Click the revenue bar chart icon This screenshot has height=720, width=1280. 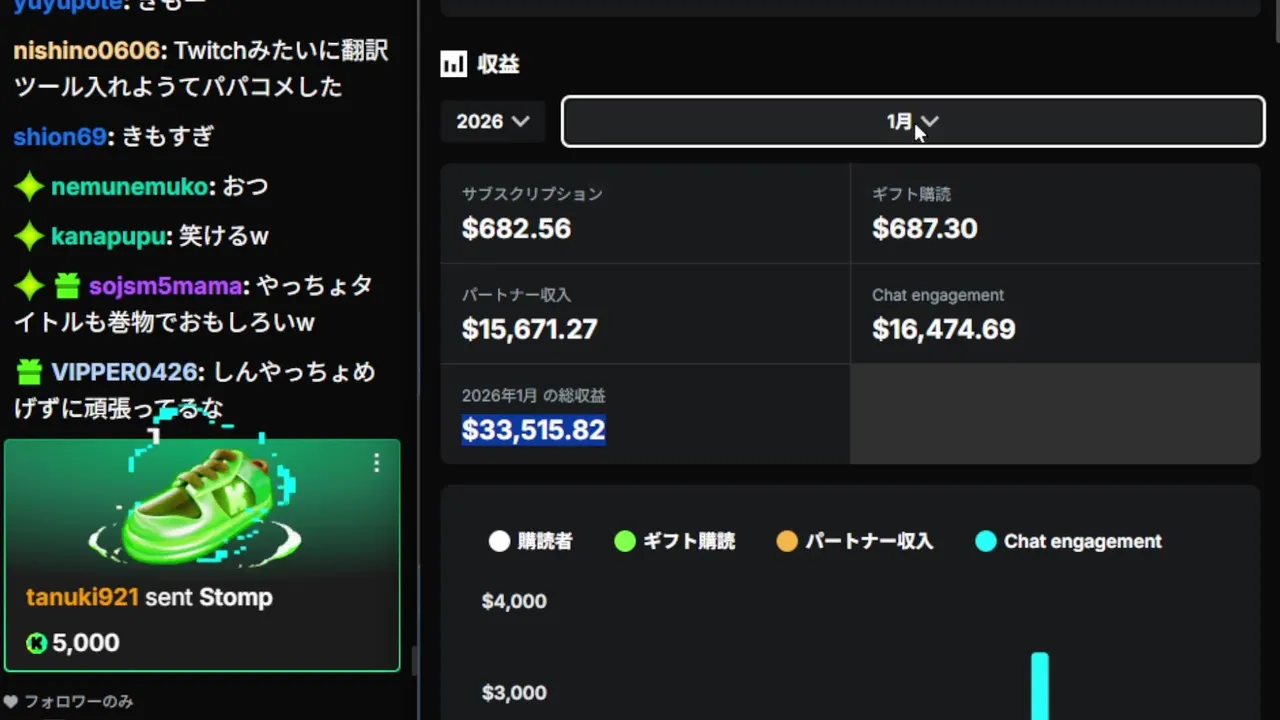(x=453, y=65)
